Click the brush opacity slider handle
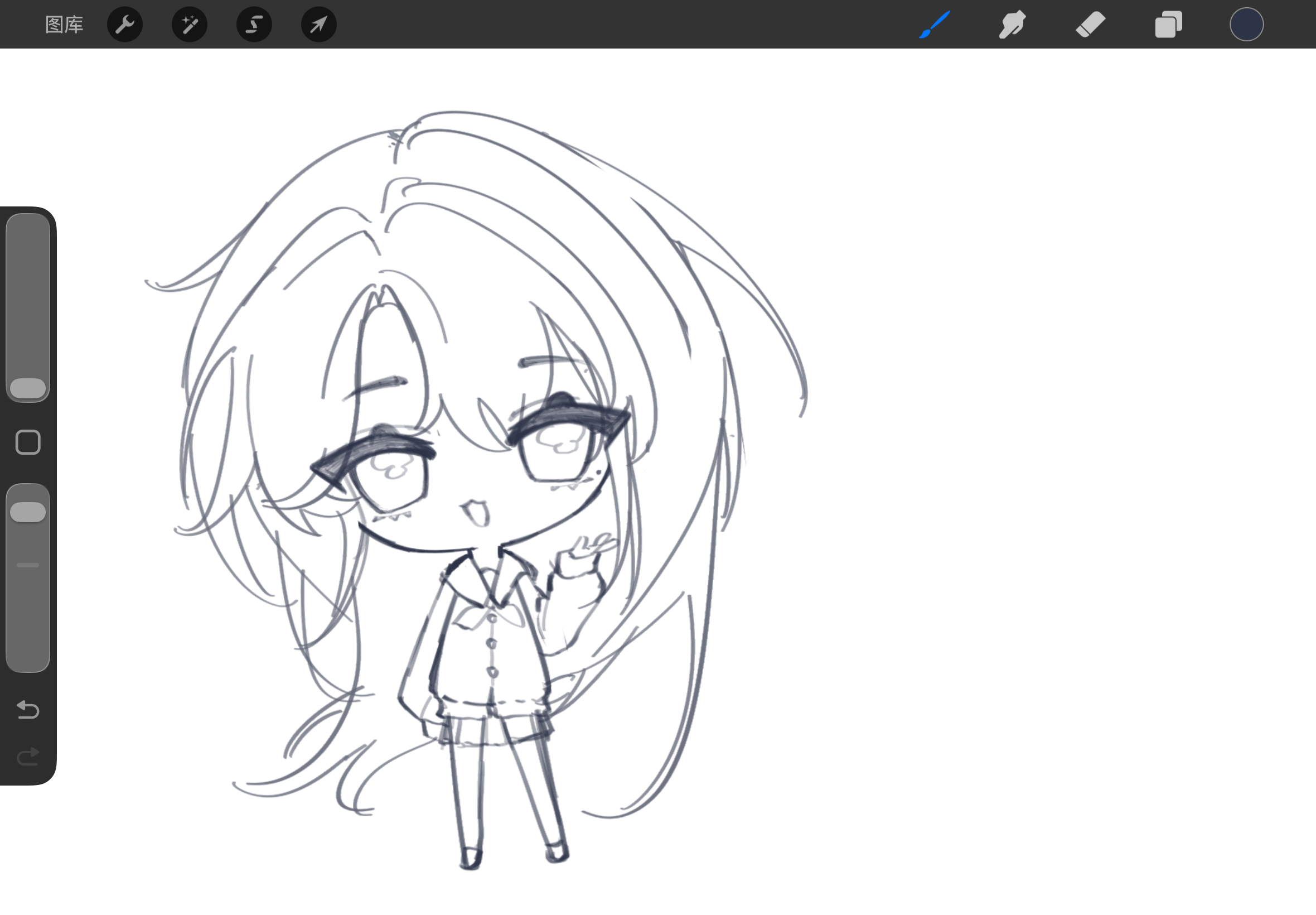Screen dimensions: 1316x915 pyautogui.click(x=28, y=512)
